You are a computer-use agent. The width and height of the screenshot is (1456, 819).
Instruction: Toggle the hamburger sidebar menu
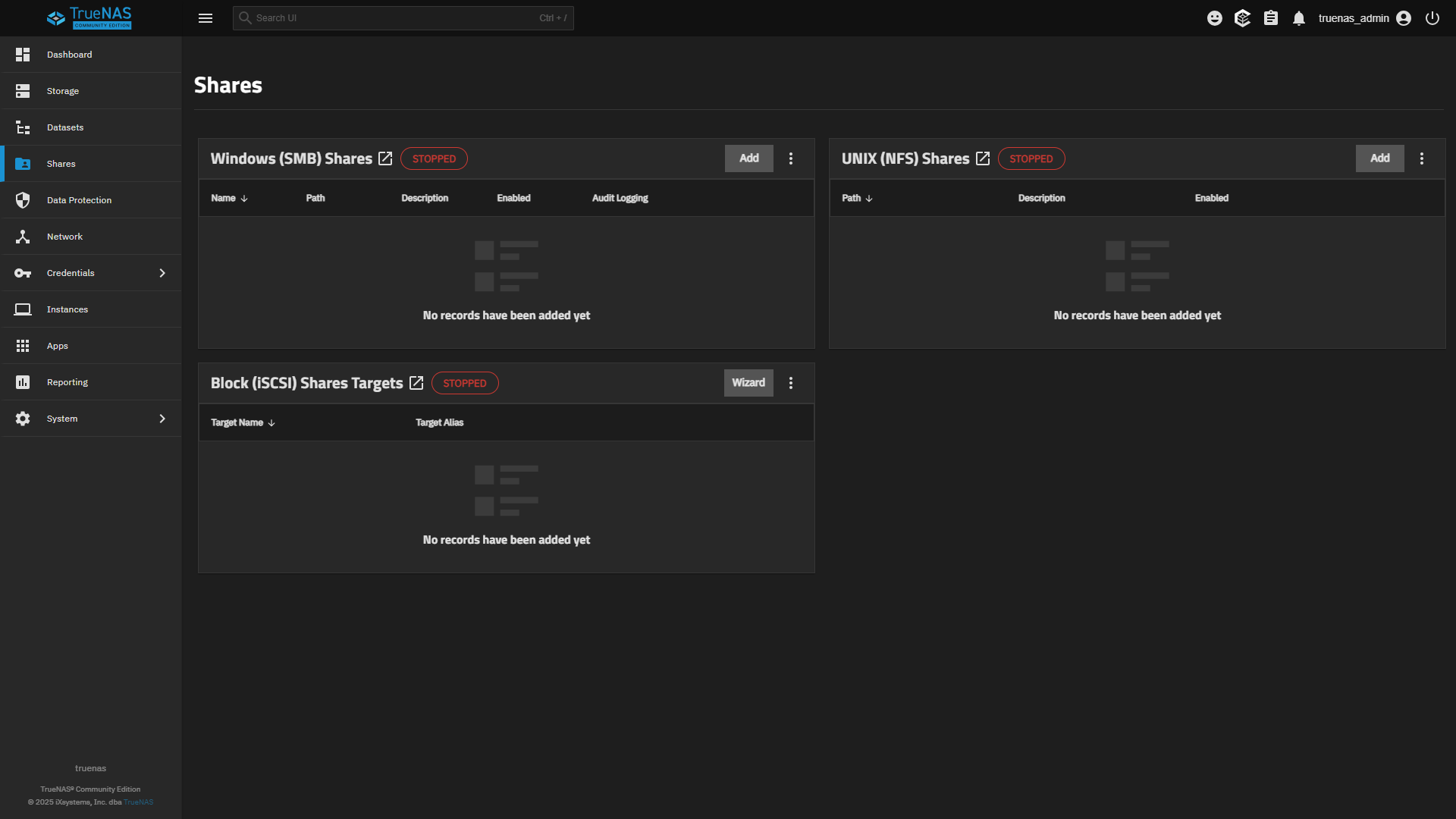click(x=206, y=18)
